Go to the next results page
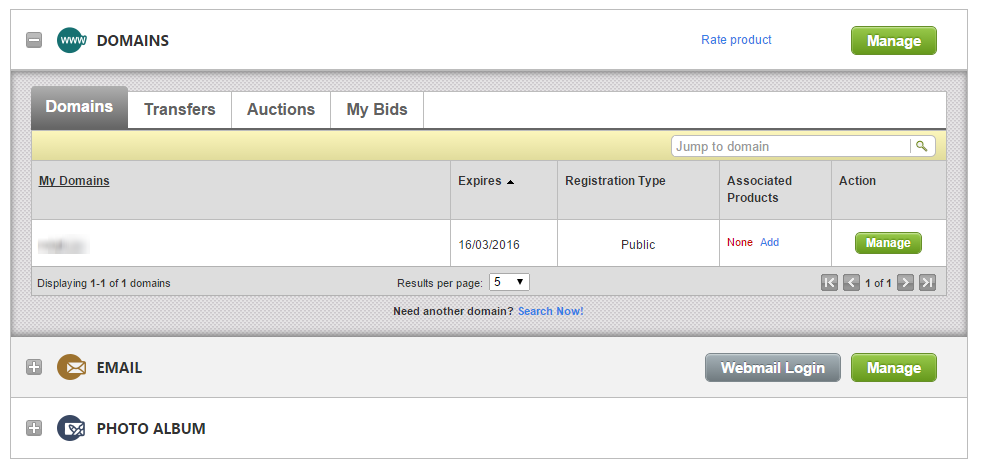 point(905,283)
